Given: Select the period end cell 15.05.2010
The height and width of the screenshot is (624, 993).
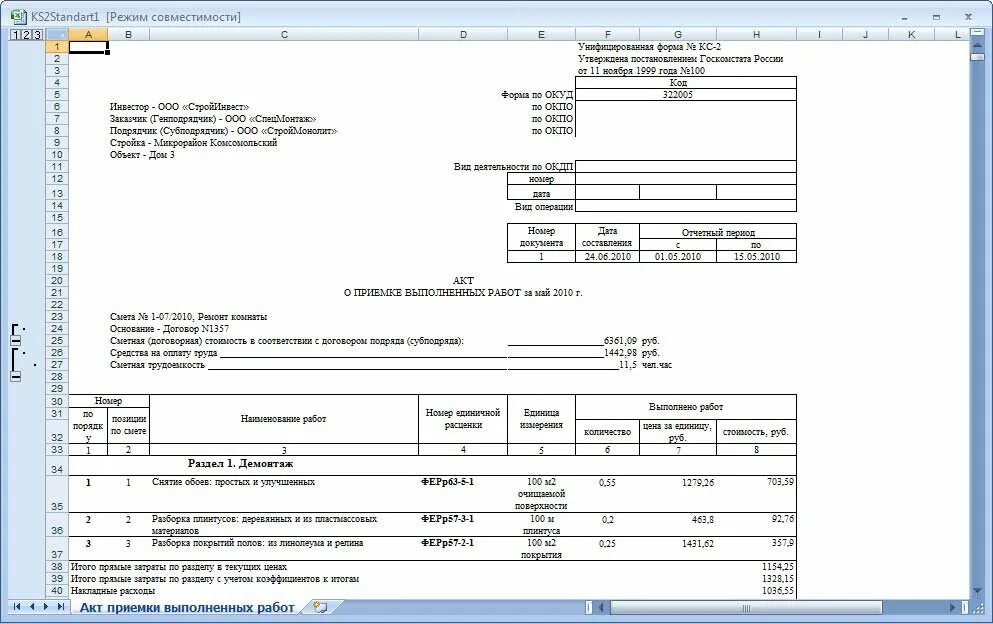Looking at the screenshot, I should point(756,257).
